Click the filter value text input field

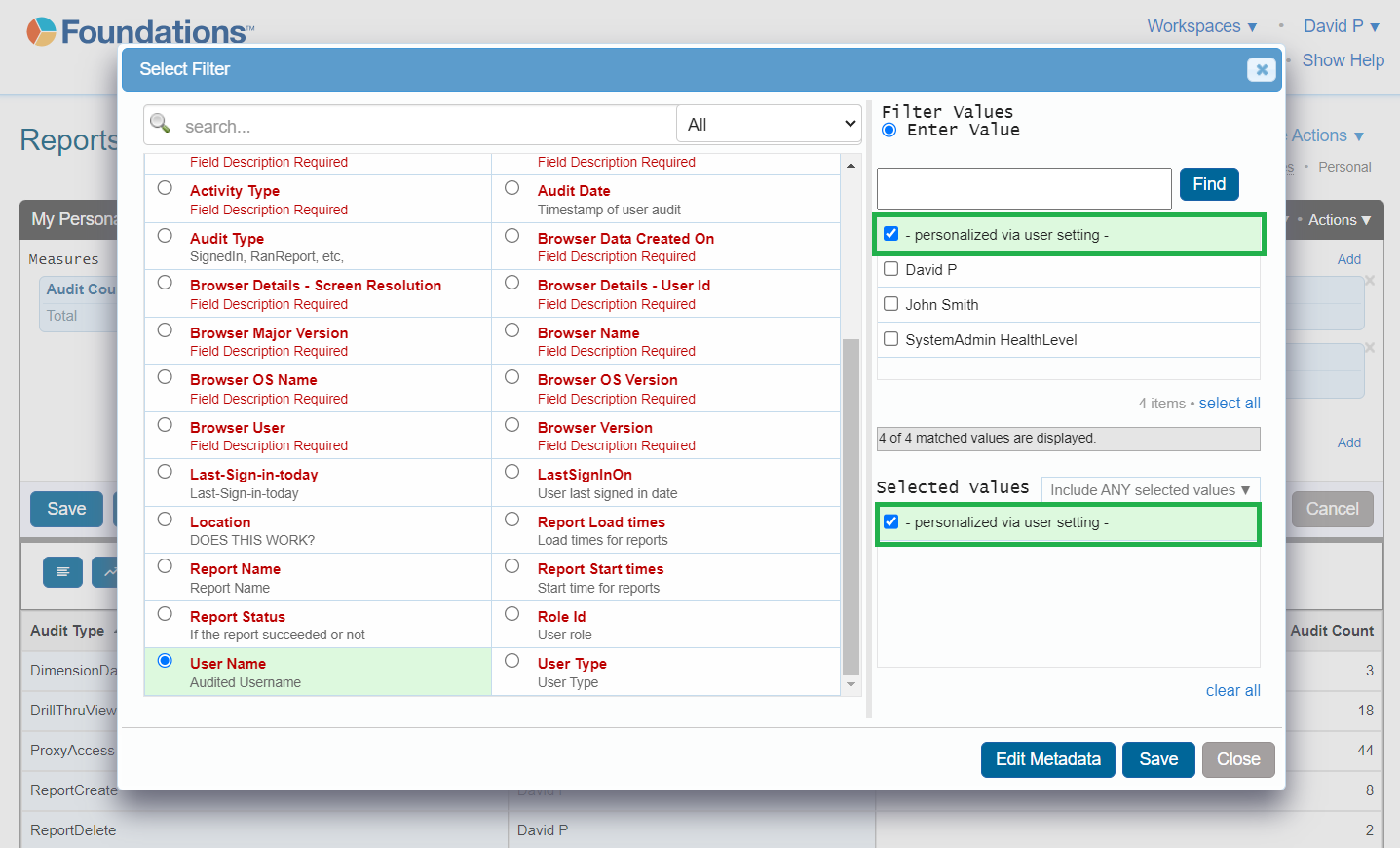point(1023,188)
